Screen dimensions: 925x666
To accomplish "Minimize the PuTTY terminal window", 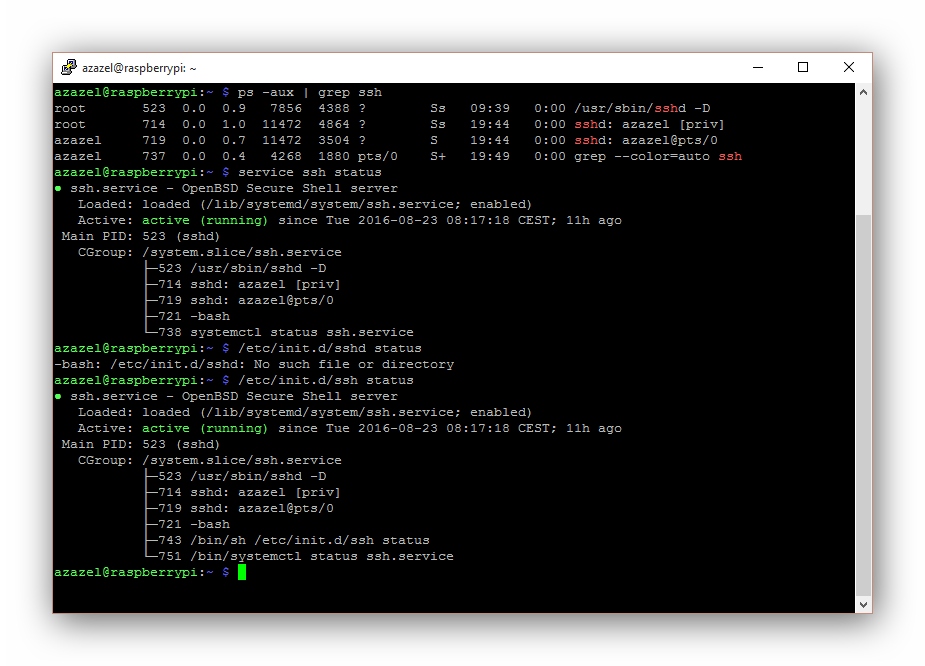I will tap(758, 67).
